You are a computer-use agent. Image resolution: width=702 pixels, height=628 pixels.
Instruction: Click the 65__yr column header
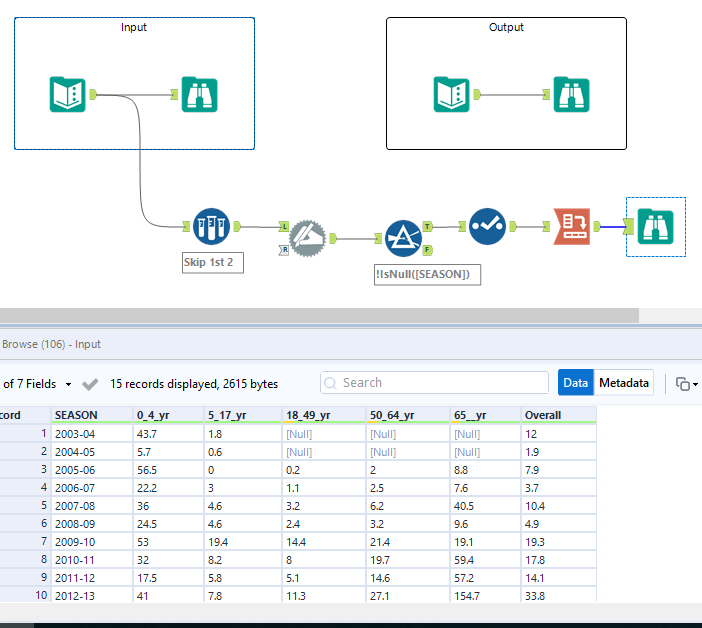[485, 415]
